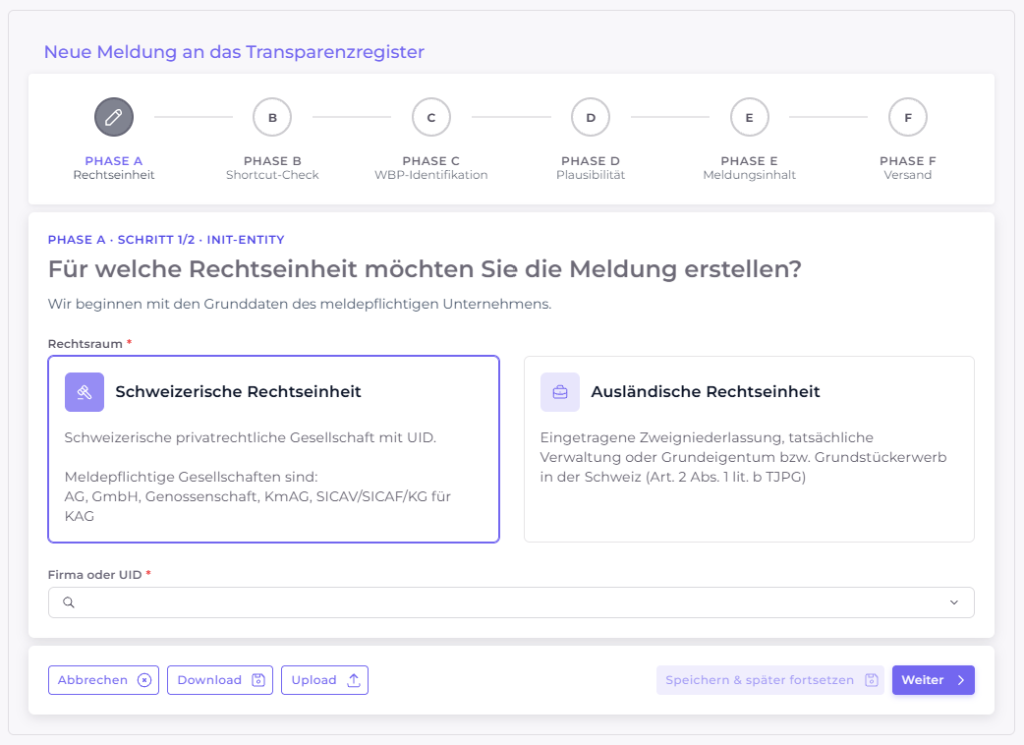Screen dimensions: 1024x745
Task: Click the gavel icon on Schweizerische Rechtseinheit
Action: coord(84,392)
